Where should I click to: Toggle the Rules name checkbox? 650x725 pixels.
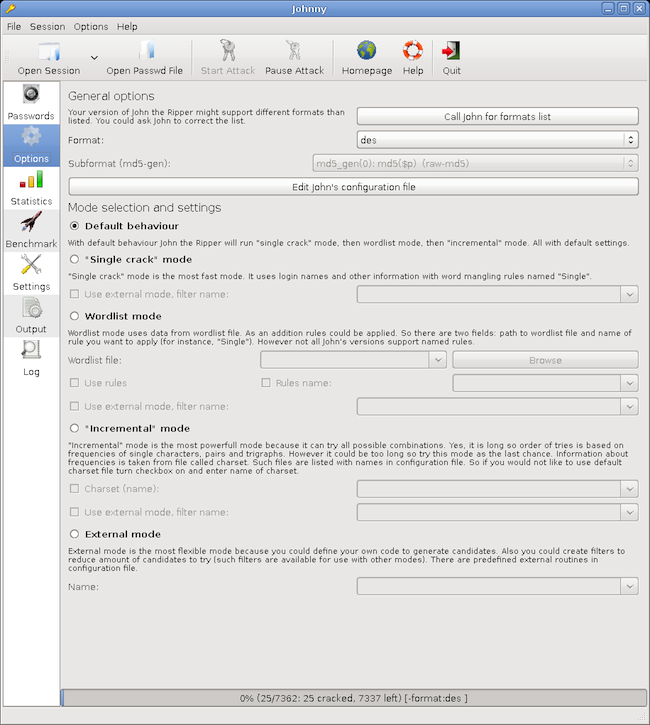(266, 383)
